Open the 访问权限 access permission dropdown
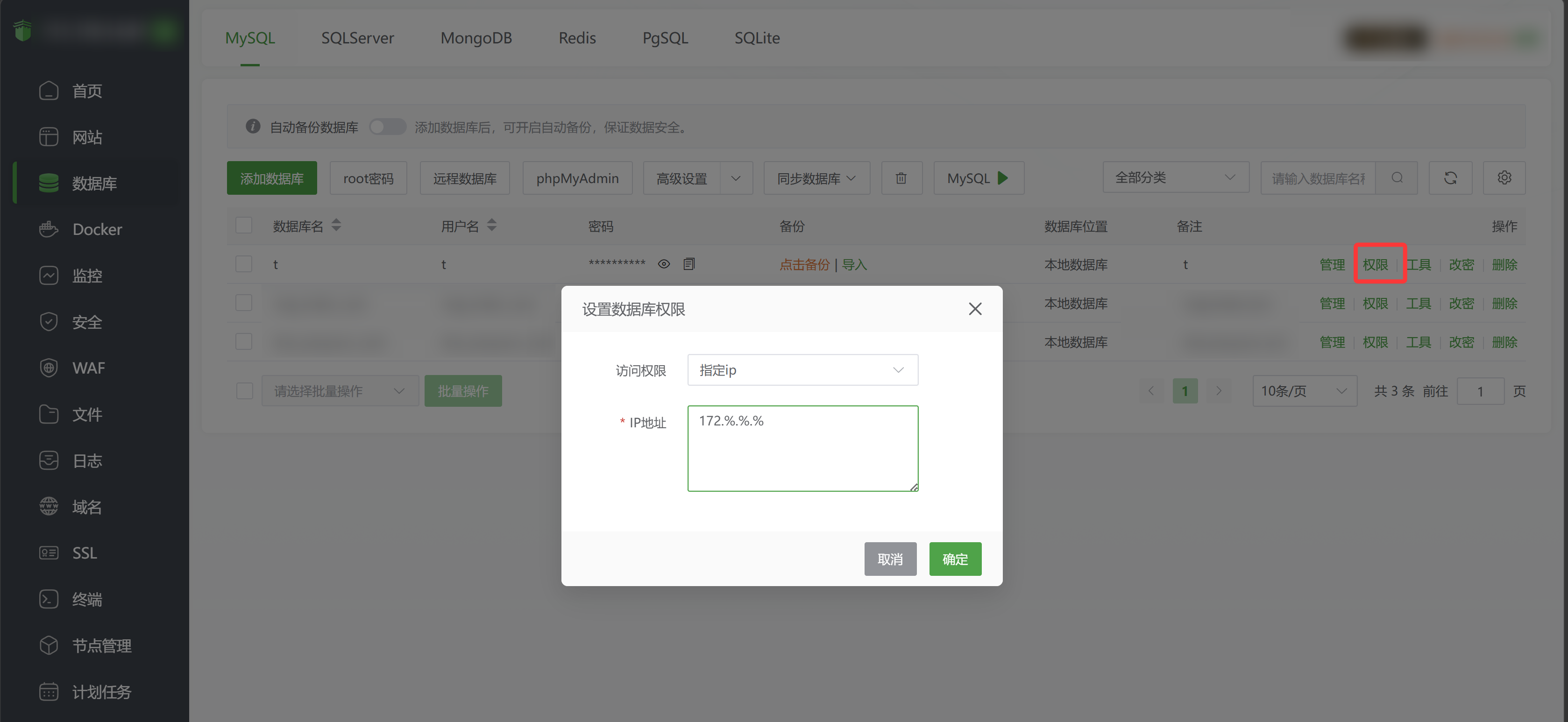 click(x=802, y=369)
